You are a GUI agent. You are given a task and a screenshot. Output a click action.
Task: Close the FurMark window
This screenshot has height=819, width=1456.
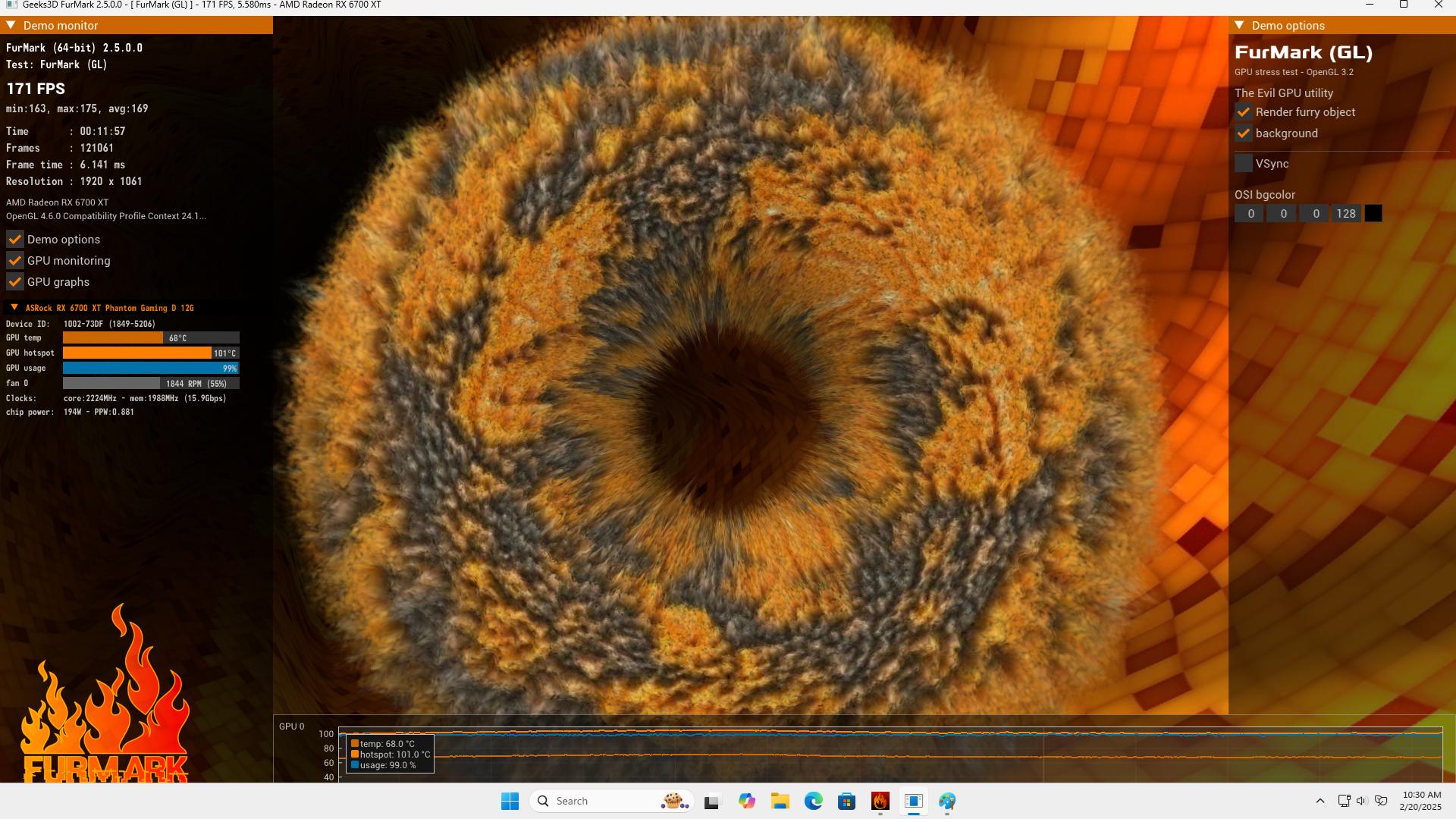1439,5
